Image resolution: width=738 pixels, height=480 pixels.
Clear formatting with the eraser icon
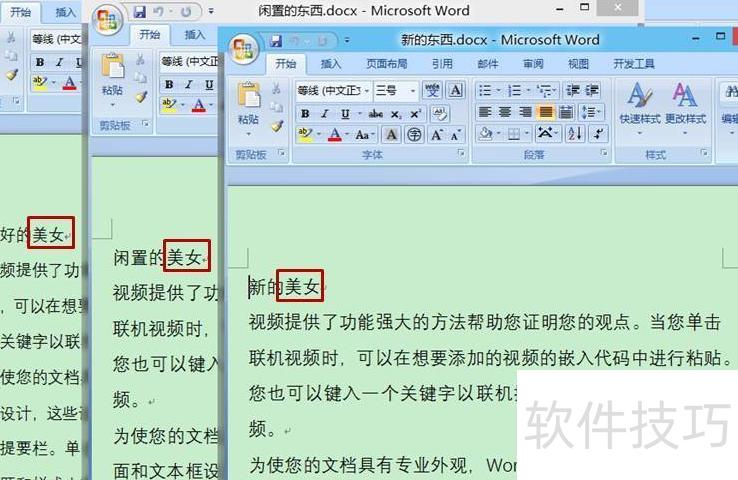(440, 114)
